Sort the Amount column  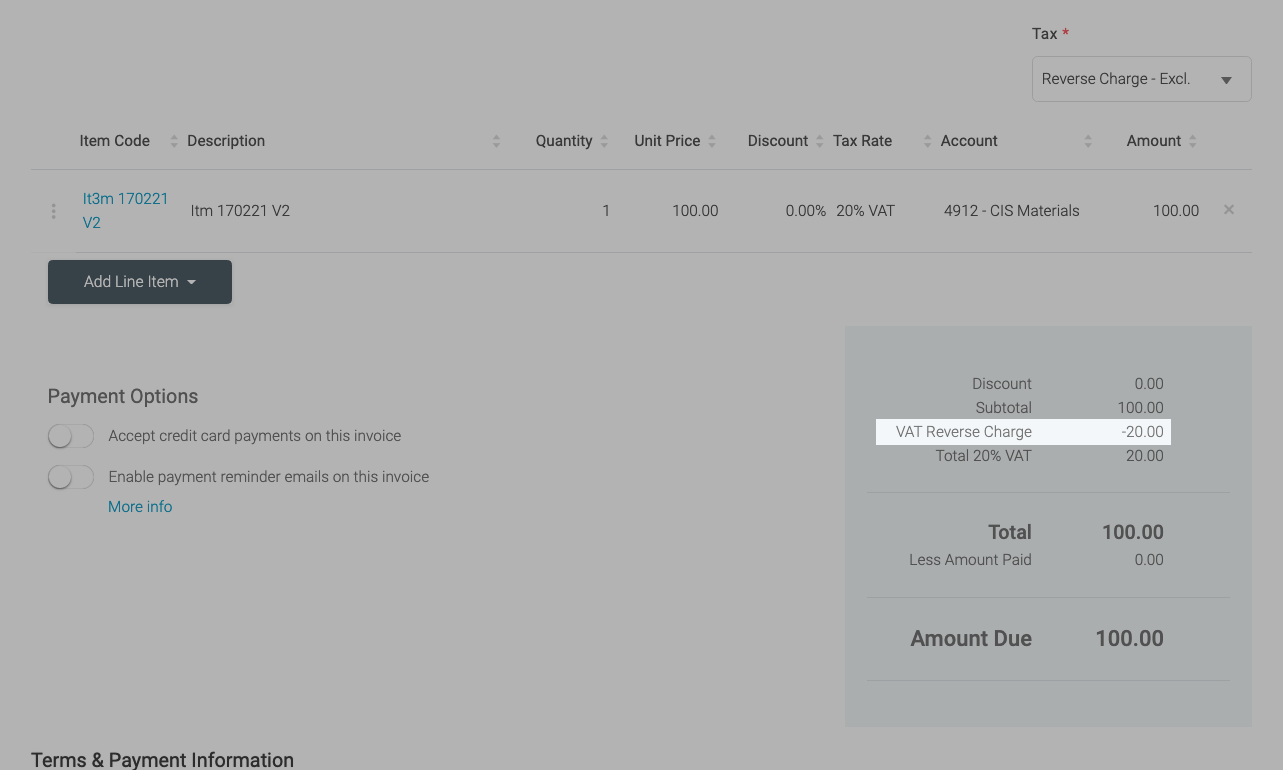pos(1192,141)
